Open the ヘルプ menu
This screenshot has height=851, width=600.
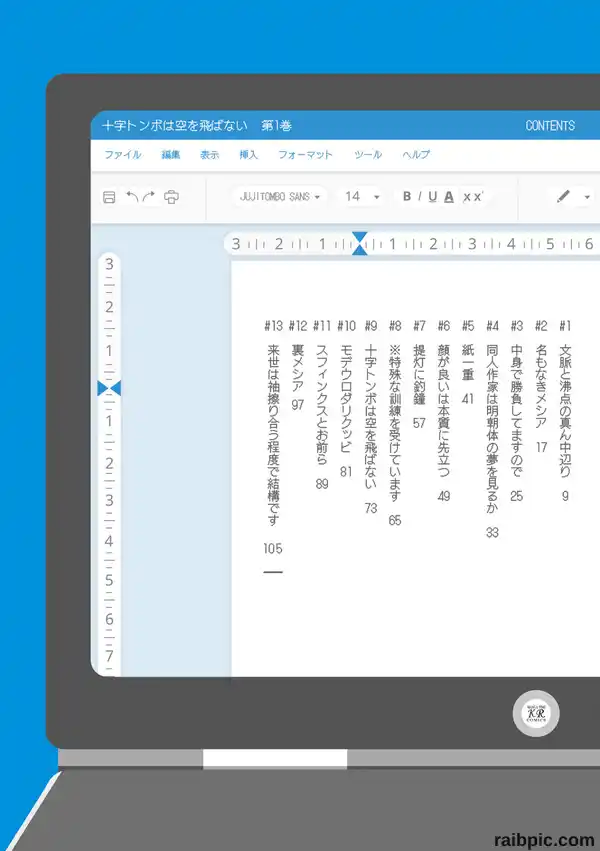(x=416, y=155)
